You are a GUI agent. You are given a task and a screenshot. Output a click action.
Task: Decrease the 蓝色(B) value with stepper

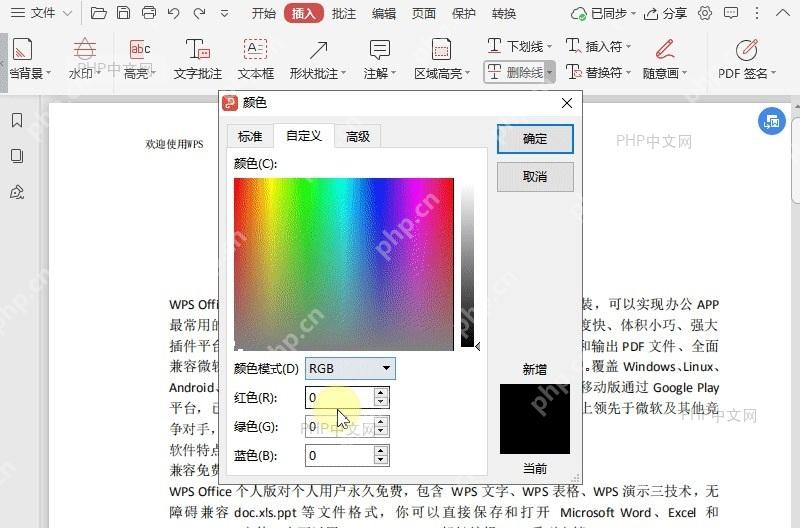click(x=381, y=461)
